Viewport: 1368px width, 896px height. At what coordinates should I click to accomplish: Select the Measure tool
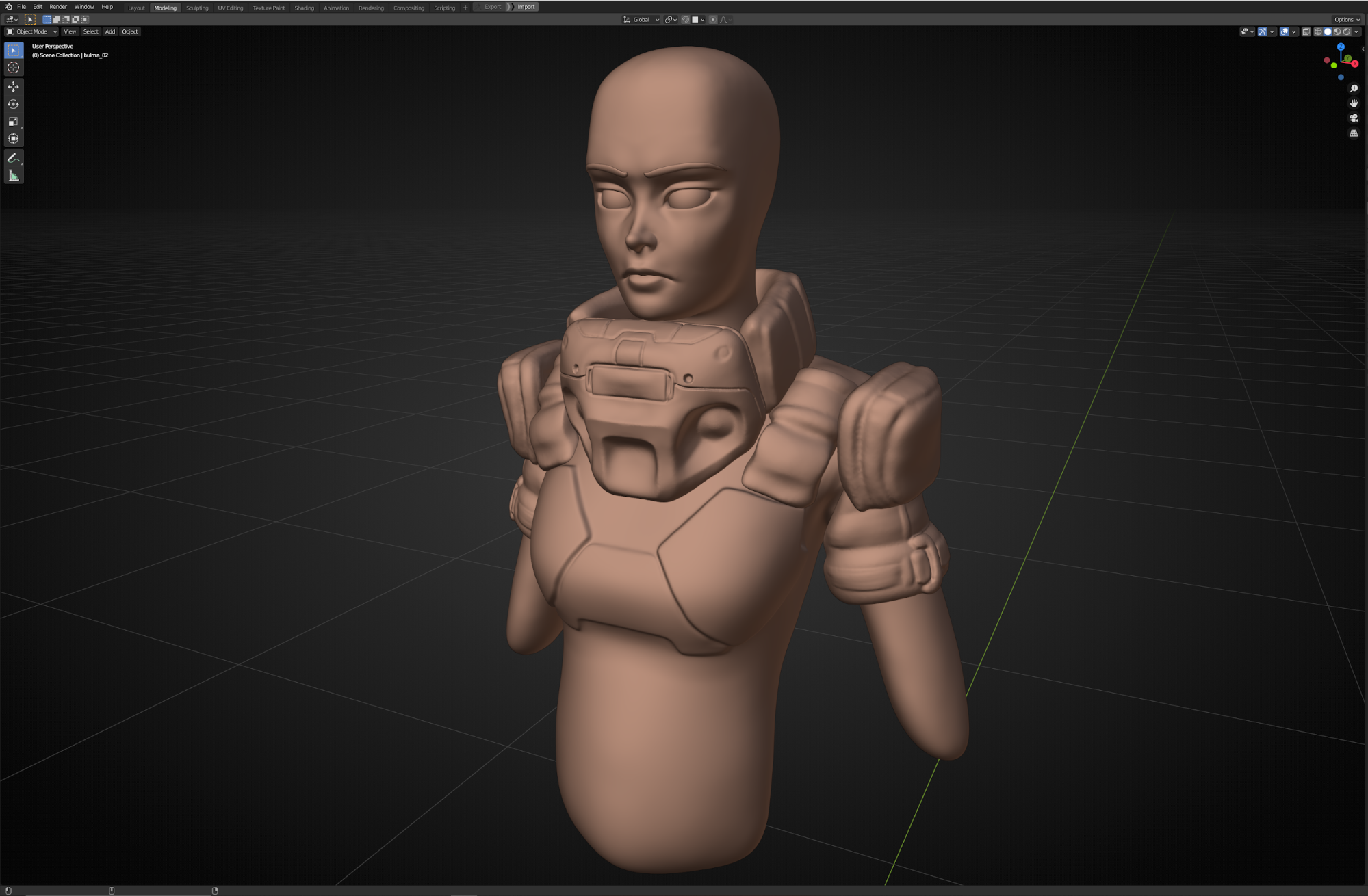click(14, 176)
